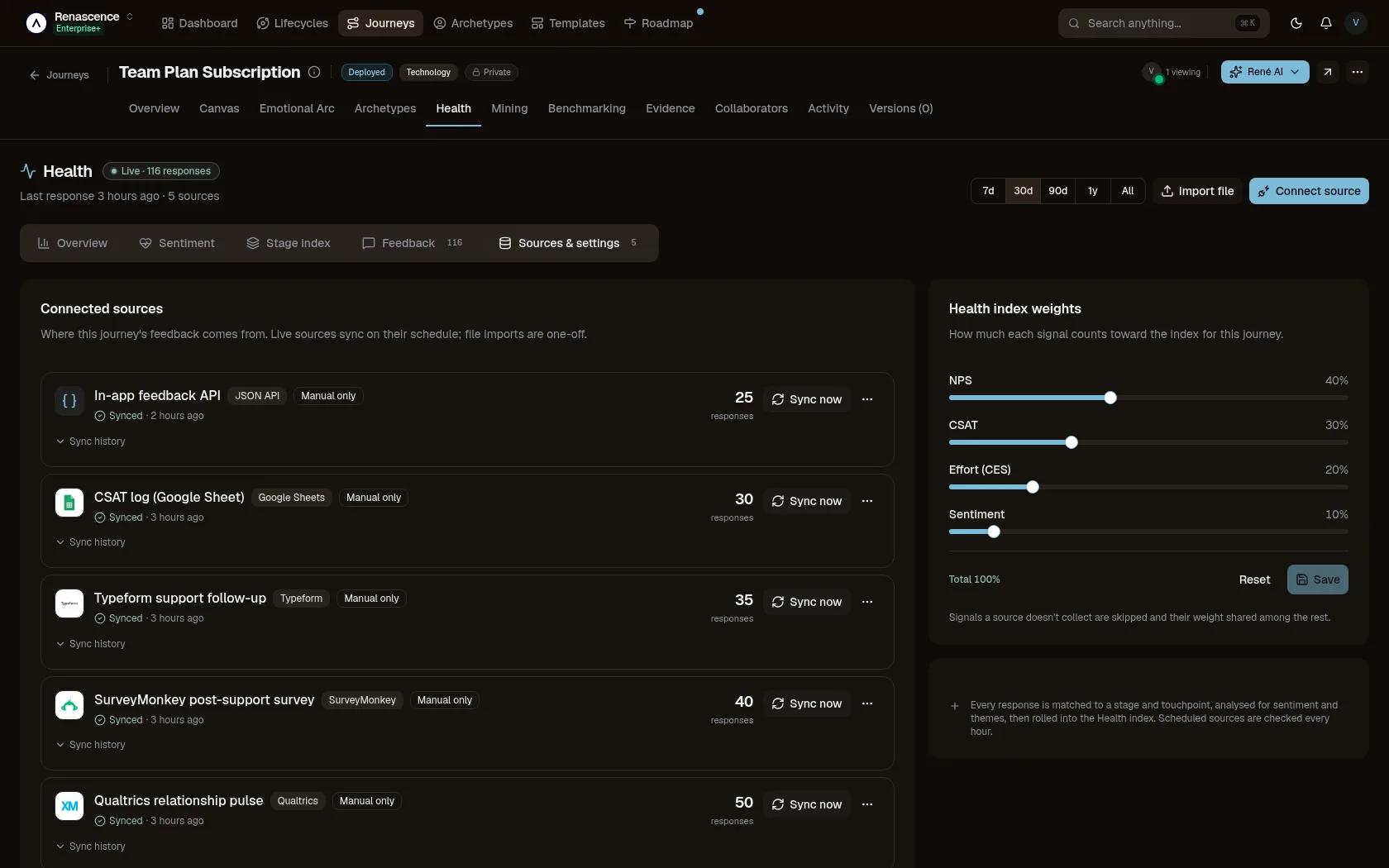Image resolution: width=1389 pixels, height=868 pixels.
Task: Open the Journeys nav item
Action: 380,23
